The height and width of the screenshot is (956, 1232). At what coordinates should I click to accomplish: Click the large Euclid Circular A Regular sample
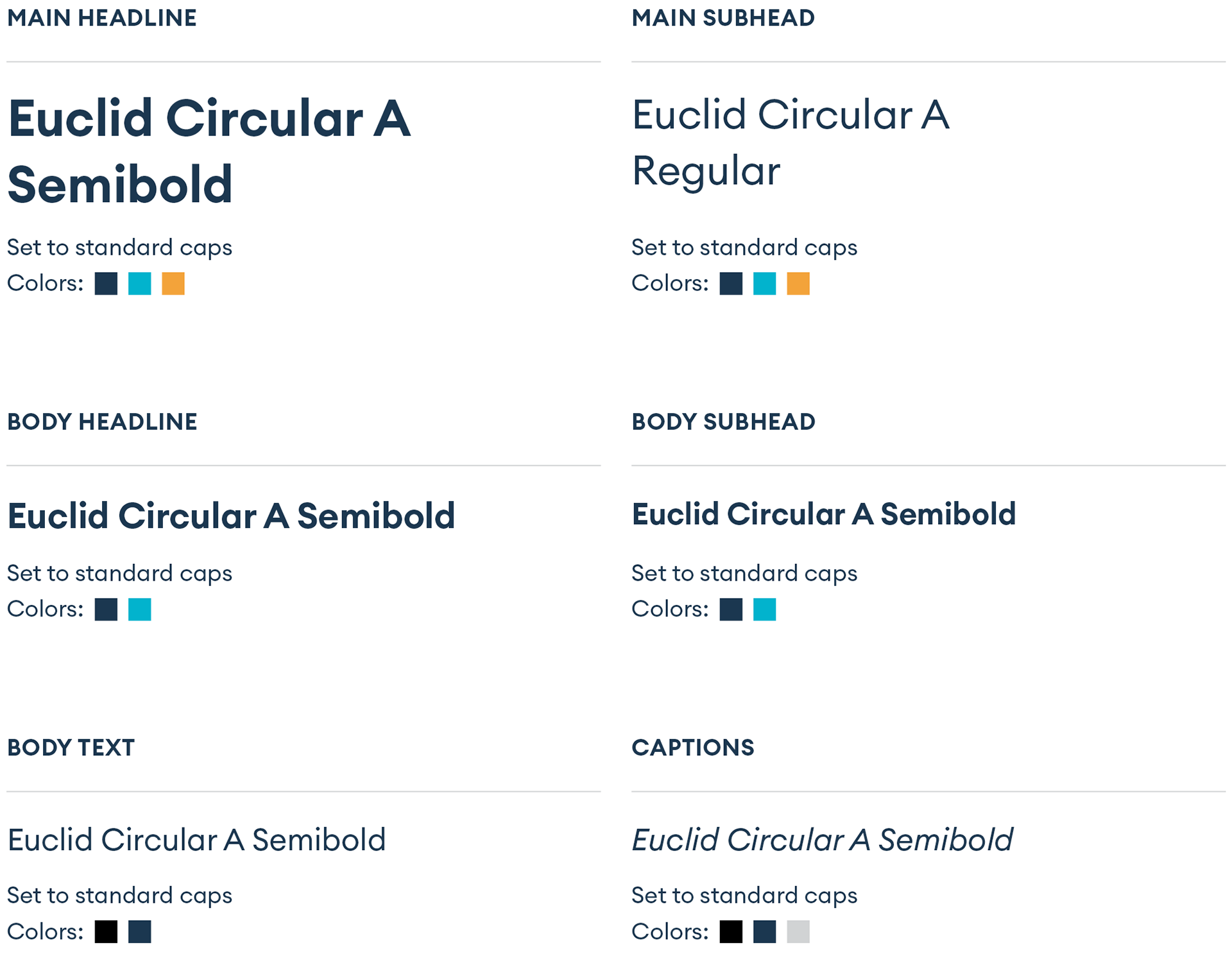pos(791,143)
